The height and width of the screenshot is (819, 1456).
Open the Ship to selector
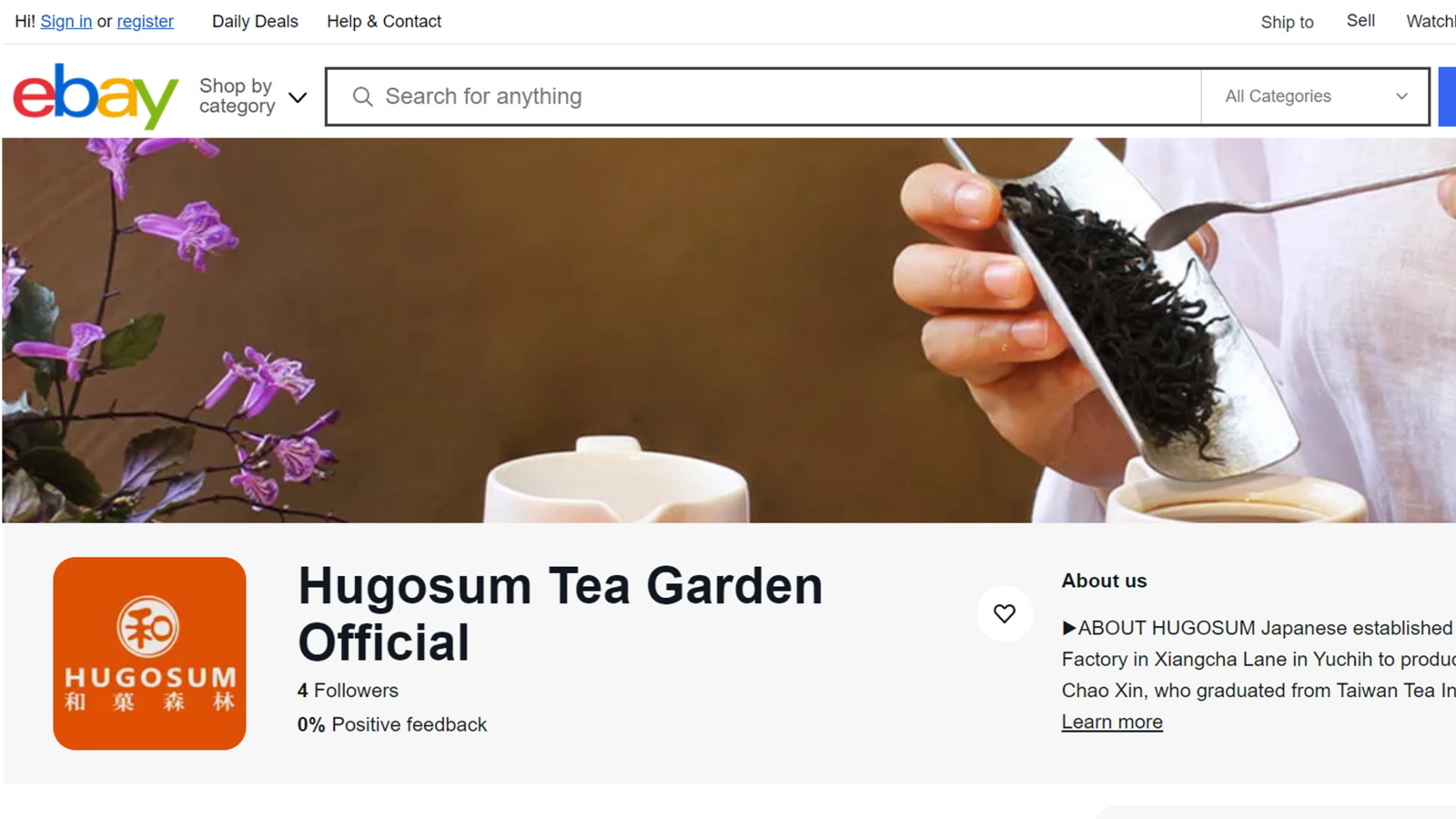coord(1287,22)
